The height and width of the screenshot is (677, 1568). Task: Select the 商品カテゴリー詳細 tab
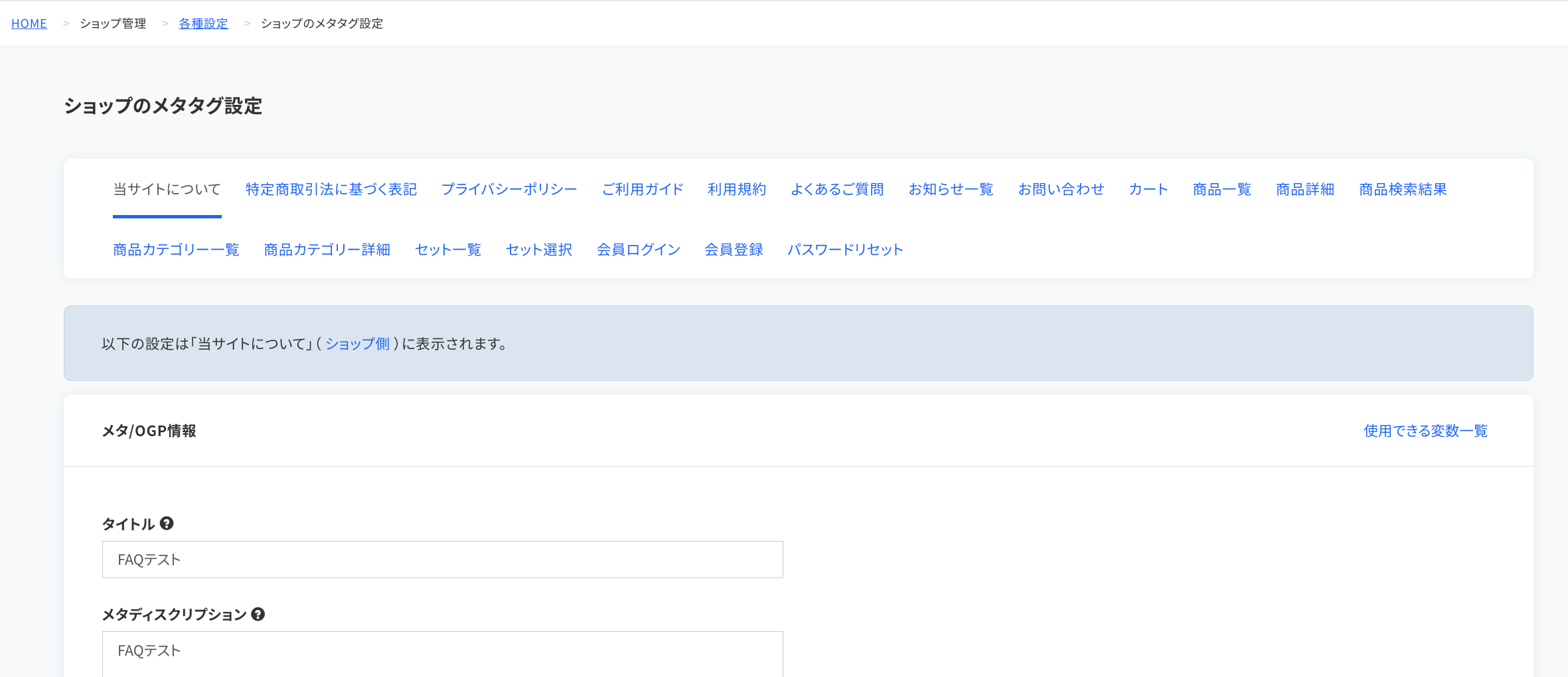pyautogui.click(x=327, y=250)
